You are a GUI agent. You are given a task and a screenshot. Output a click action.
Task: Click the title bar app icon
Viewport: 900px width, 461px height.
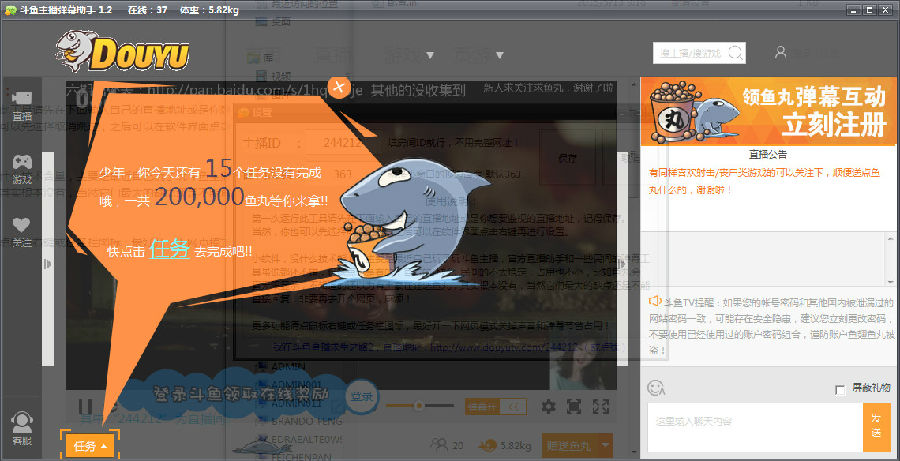(x=10, y=10)
